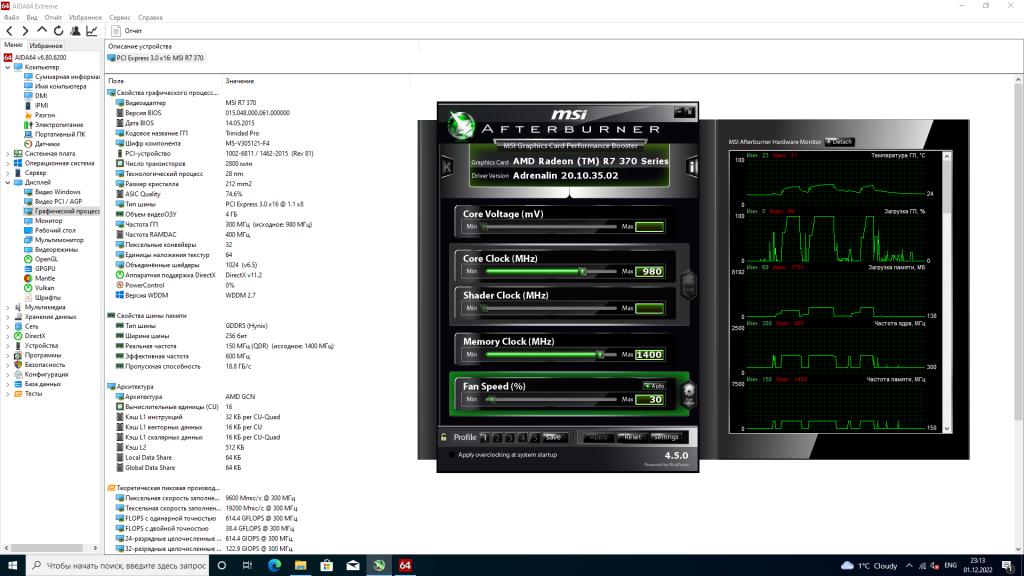Click the back arrow in AIDA64 toolbar
This screenshot has height=576, width=1024.
point(9,31)
